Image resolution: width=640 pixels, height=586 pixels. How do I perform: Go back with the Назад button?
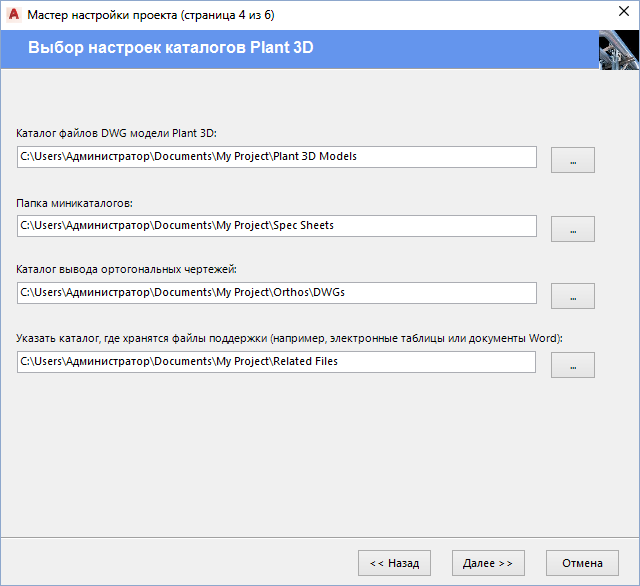[394, 563]
